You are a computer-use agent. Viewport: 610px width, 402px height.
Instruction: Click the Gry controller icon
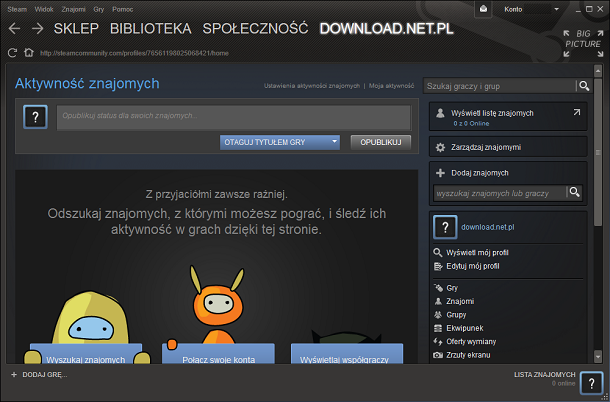(438, 288)
